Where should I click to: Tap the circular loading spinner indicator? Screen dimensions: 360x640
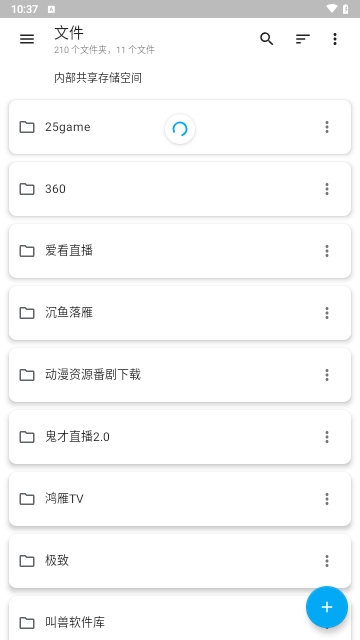pos(180,129)
